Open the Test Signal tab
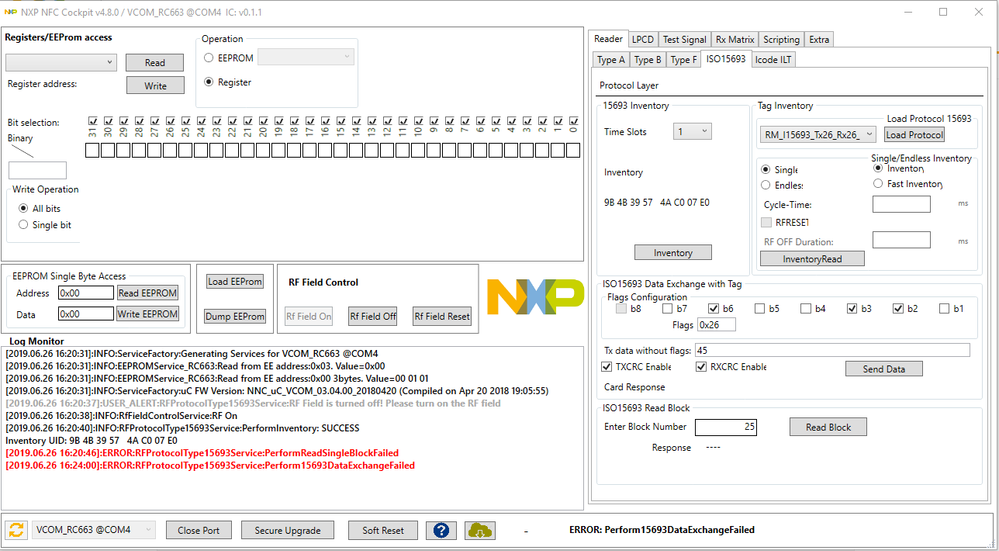The width and height of the screenshot is (999, 551). 684,39
